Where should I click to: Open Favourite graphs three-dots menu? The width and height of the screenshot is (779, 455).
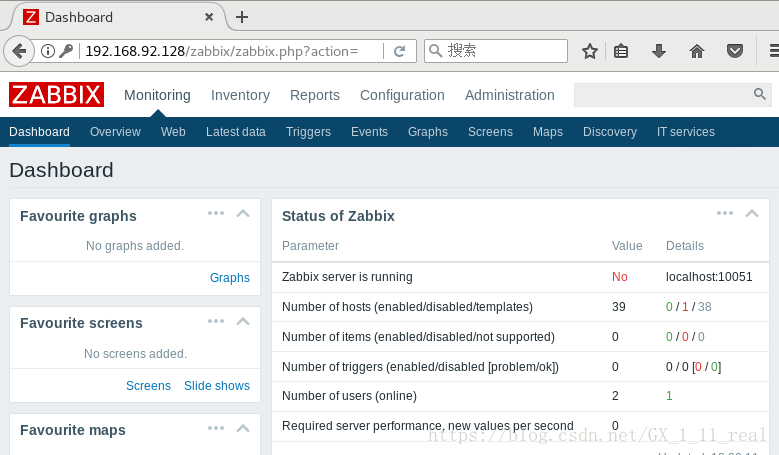(x=216, y=213)
